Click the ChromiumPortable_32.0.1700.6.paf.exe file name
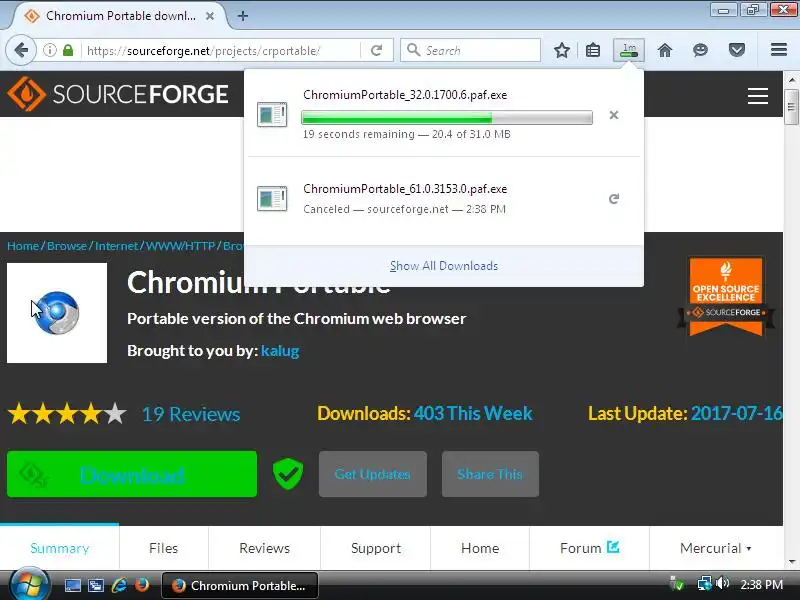800x600 pixels. [405, 95]
